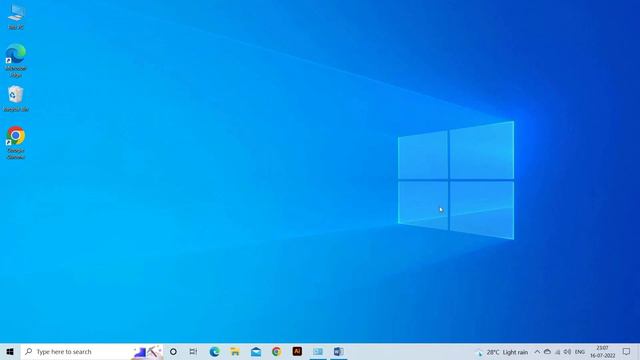Open the Action Center notifications icon
Screen dimensions: 640x360
click(627, 352)
